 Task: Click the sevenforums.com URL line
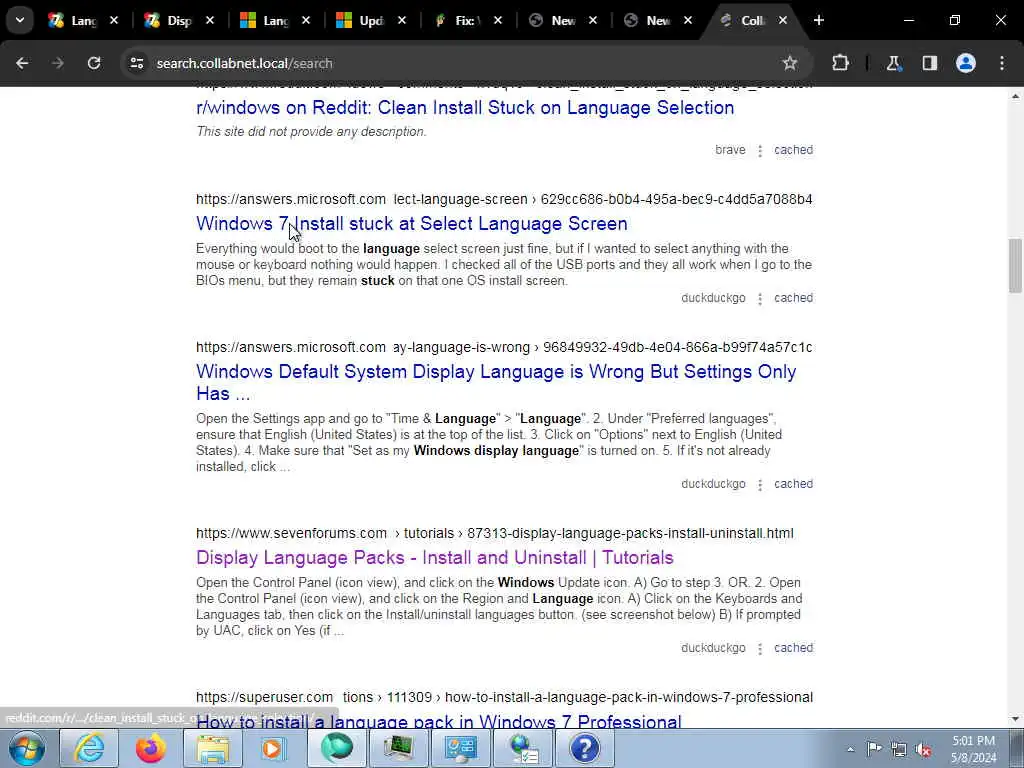tap(495, 534)
